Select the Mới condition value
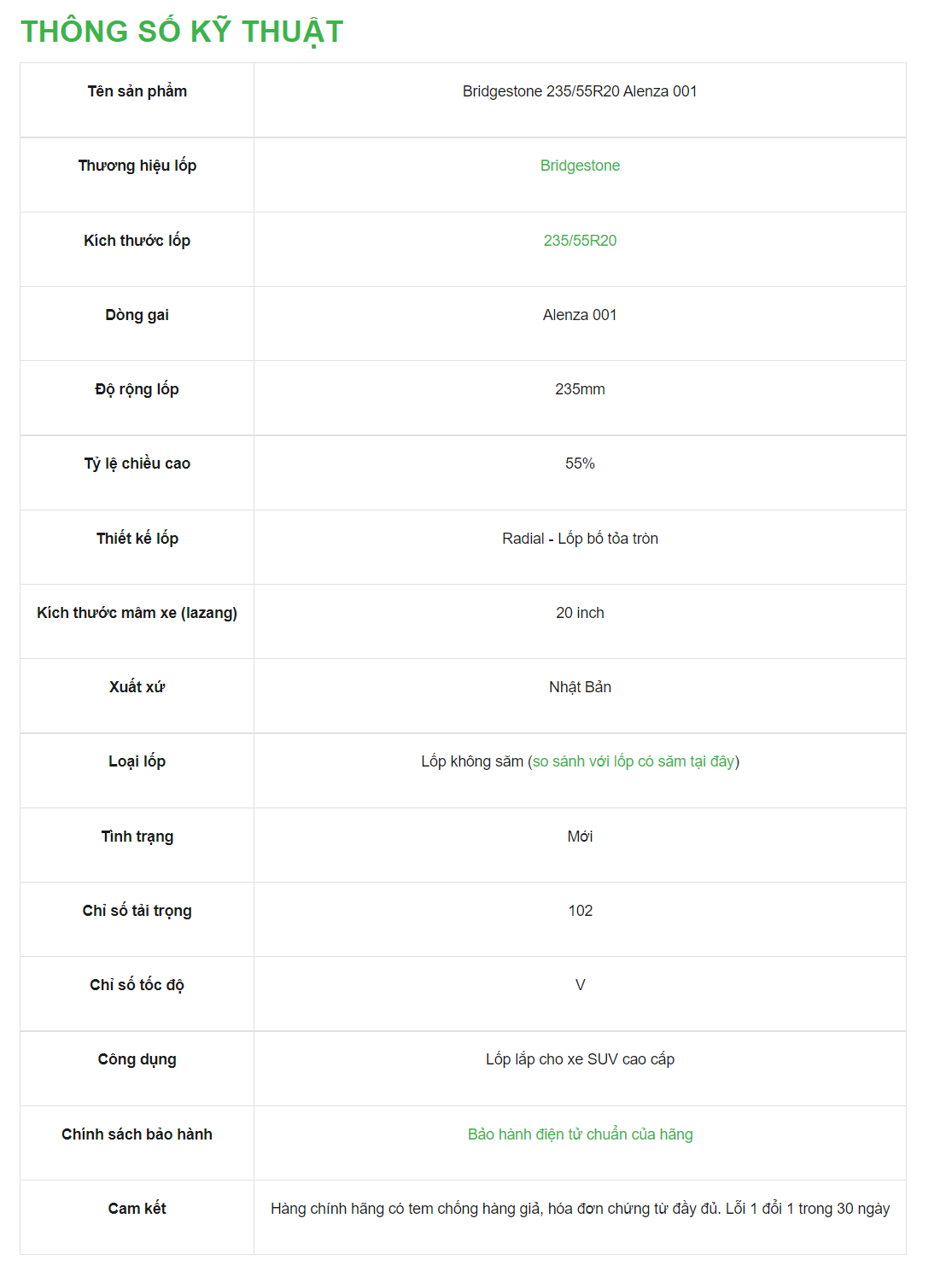This screenshot has width=952, height=1271. point(580,837)
